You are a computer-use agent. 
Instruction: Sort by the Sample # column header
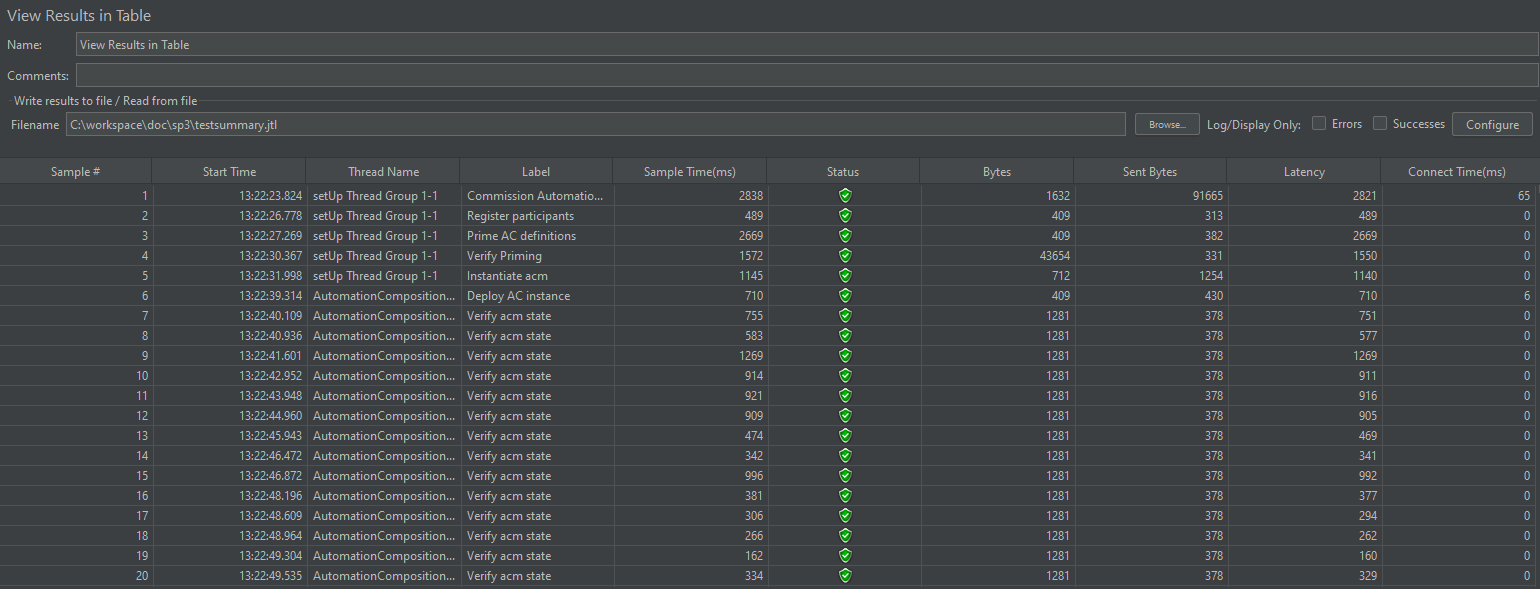pyautogui.click(x=76, y=172)
